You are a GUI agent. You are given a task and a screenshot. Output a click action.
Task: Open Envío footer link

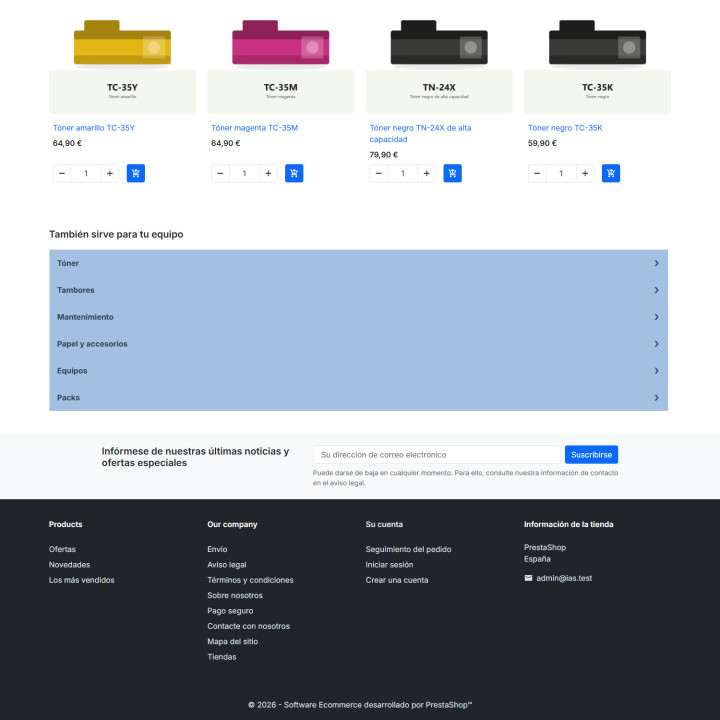(x=217, y=549)
